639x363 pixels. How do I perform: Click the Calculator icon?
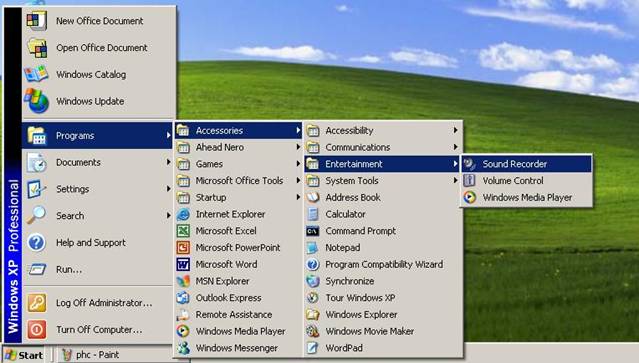point(313,214)
